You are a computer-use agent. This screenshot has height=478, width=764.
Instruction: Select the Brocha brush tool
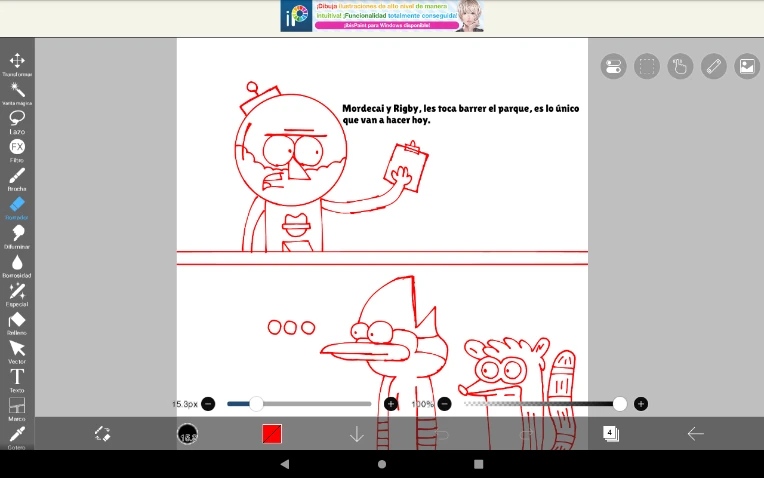point(17,180)
